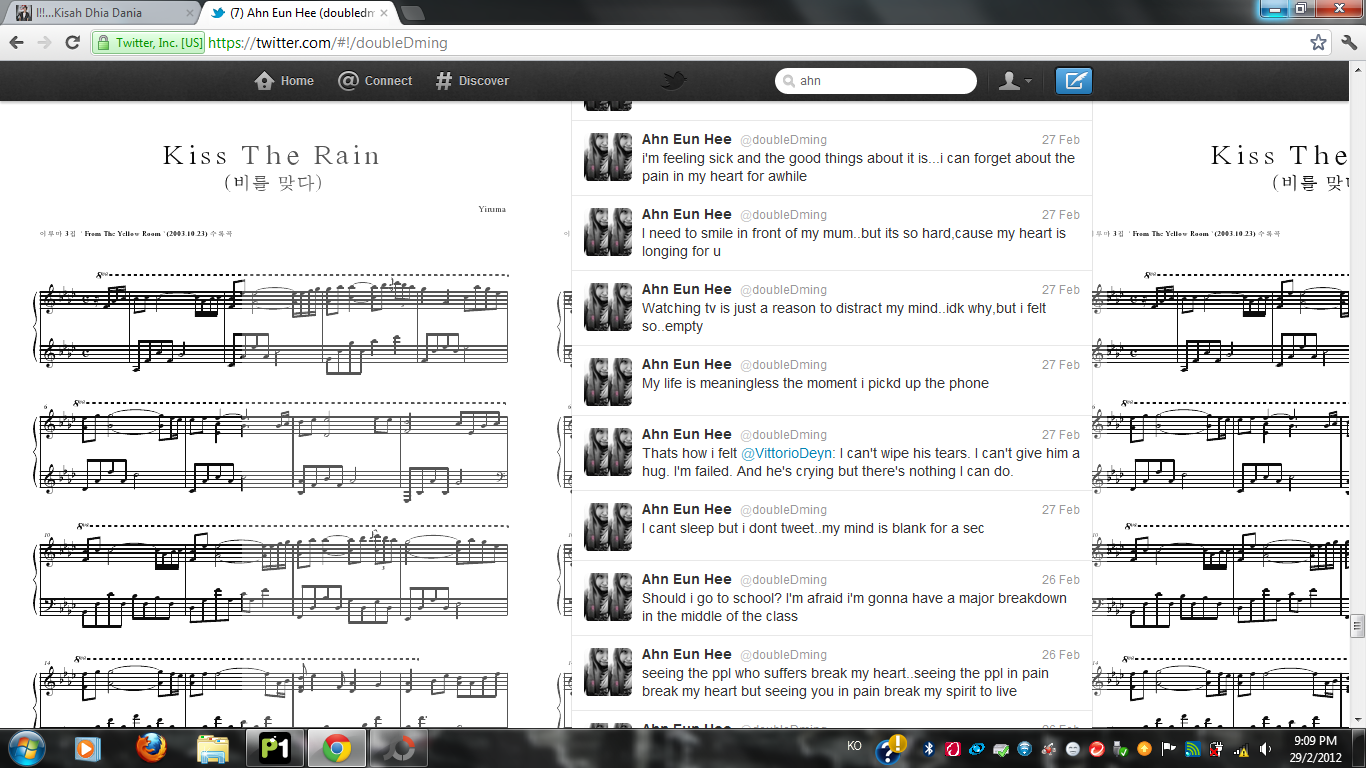Switch to the 'Kisah Dhia Dania' tab
Image resolution: width=1366 pixels, height=768 pixels.
tap(100, 13)
